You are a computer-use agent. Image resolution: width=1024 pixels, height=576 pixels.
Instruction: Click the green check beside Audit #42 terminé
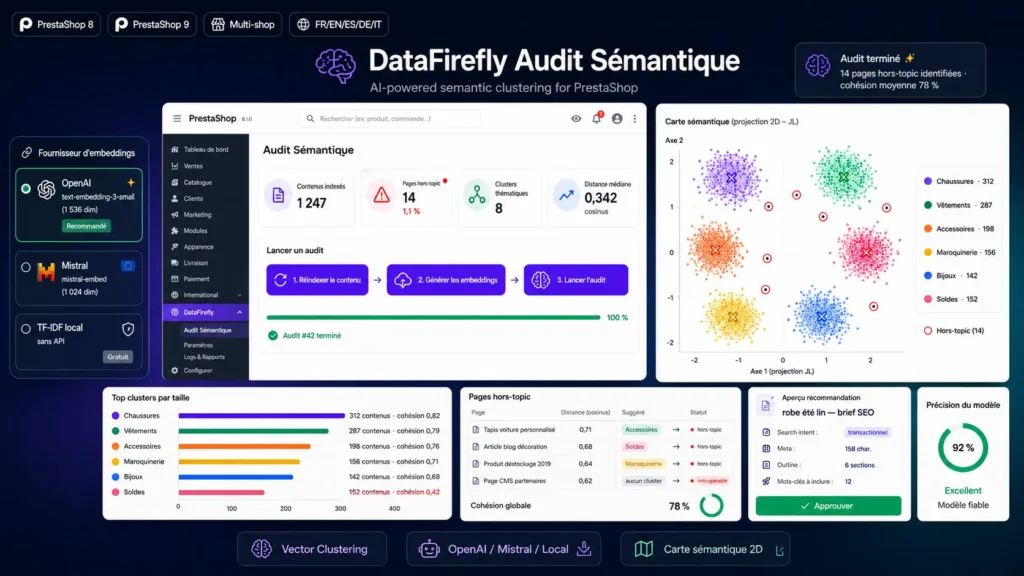[x=273, y=336]
